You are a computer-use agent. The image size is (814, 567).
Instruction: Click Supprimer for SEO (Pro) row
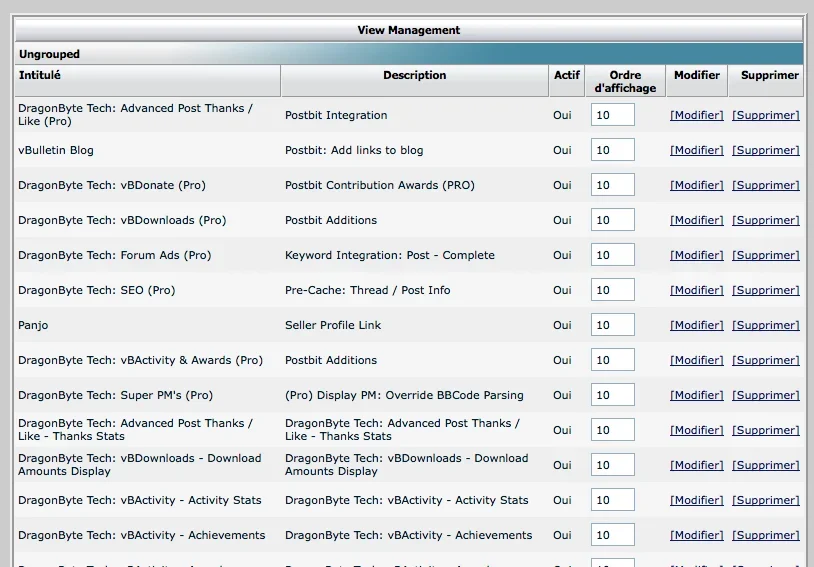[x=766, y=290]
